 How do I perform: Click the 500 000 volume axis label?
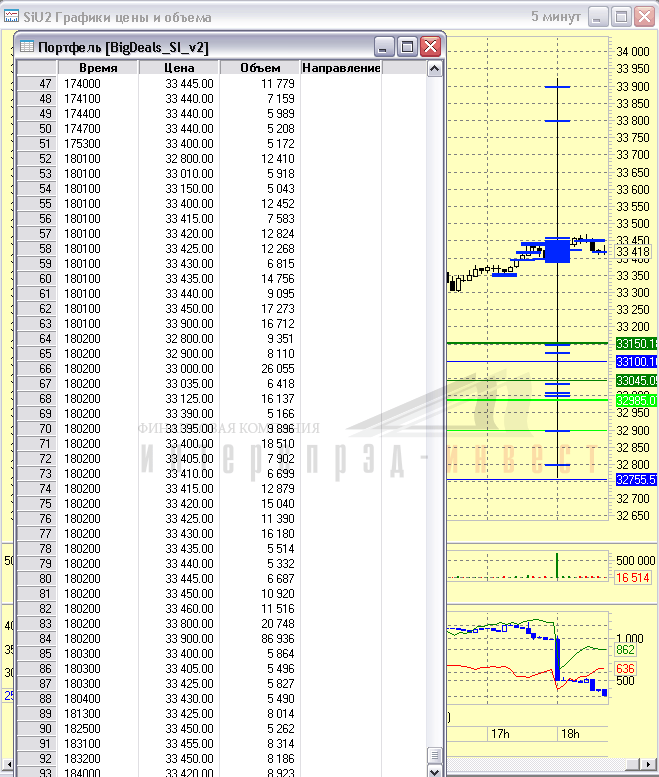point(635,560)
